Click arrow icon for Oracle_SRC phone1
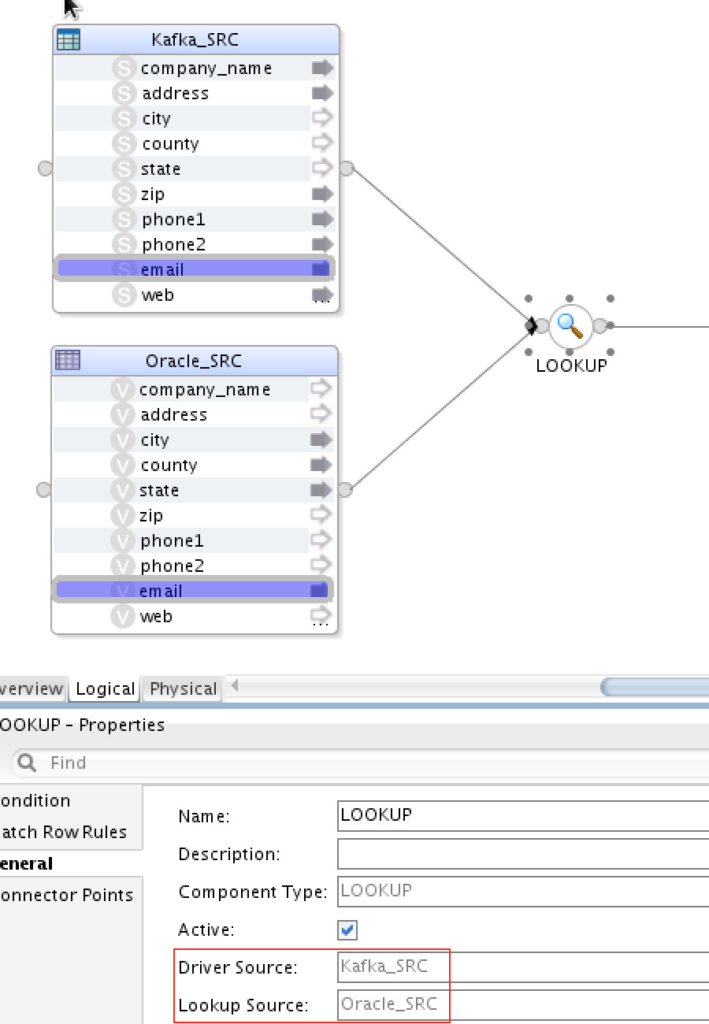The height and width of the screenshot is (1024, 709). [321, 540]
